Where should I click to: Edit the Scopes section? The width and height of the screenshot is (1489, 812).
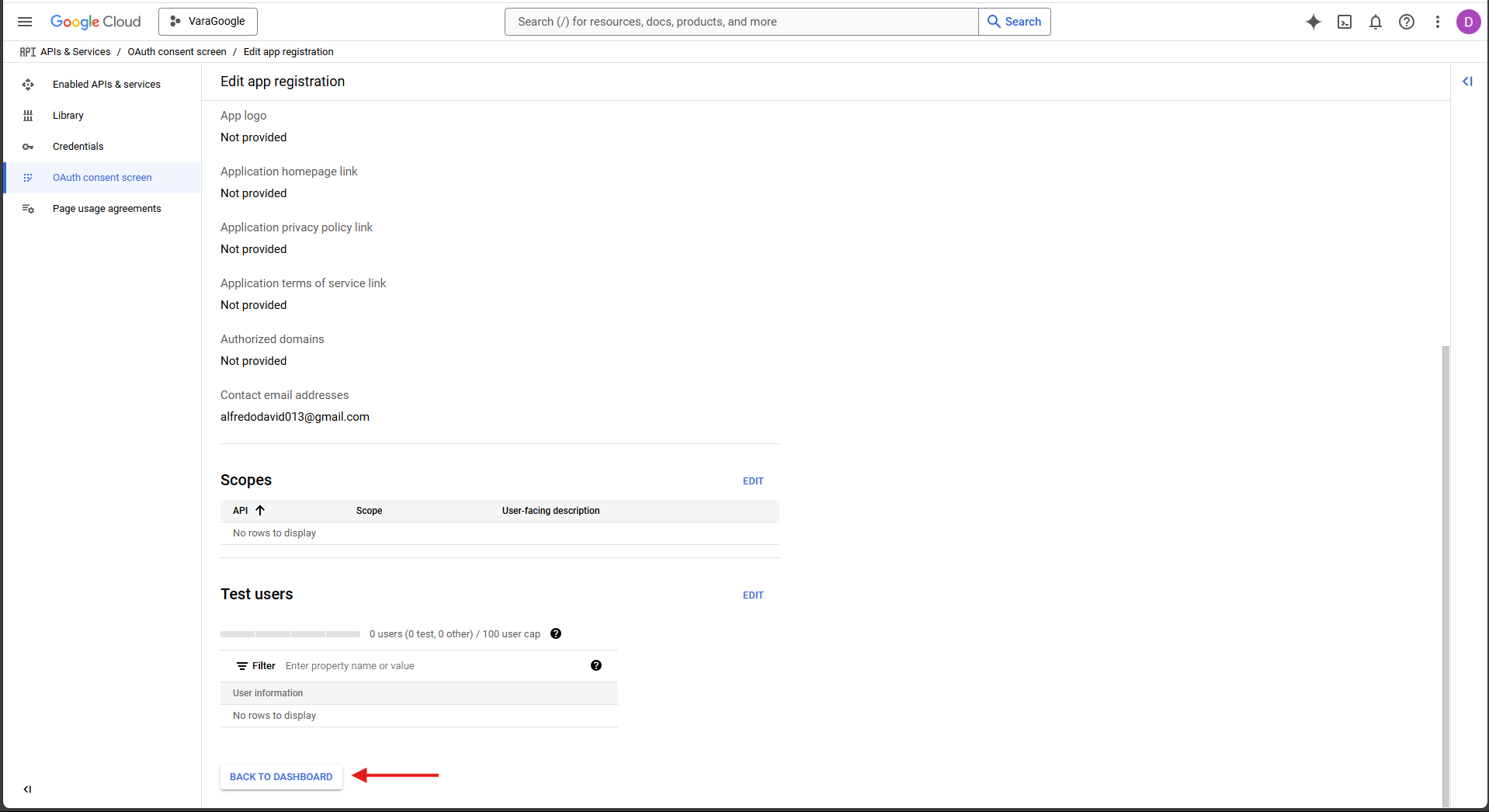click(x=753, y=481)
